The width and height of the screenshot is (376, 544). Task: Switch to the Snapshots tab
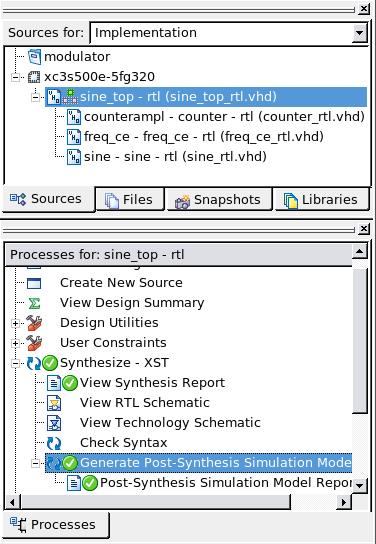tap(219, 199)
